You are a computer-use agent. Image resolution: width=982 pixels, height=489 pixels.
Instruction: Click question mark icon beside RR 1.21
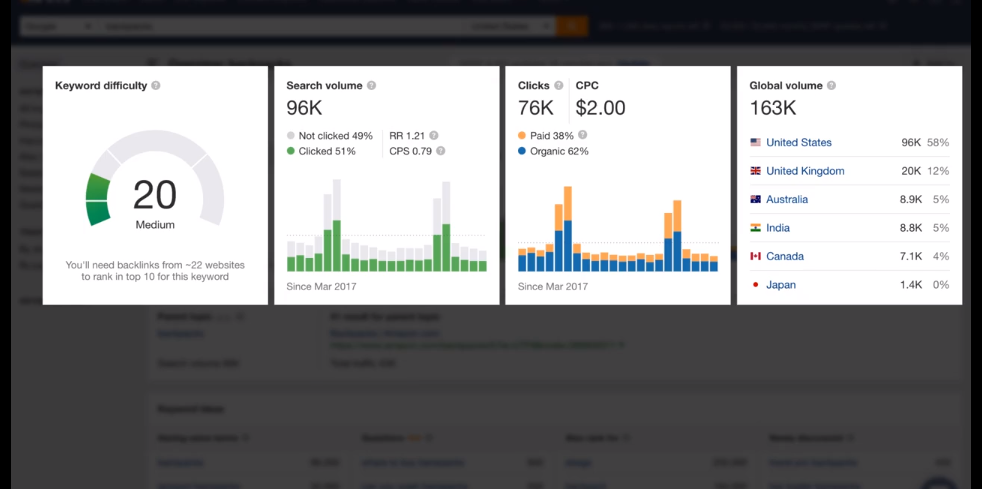433,136
